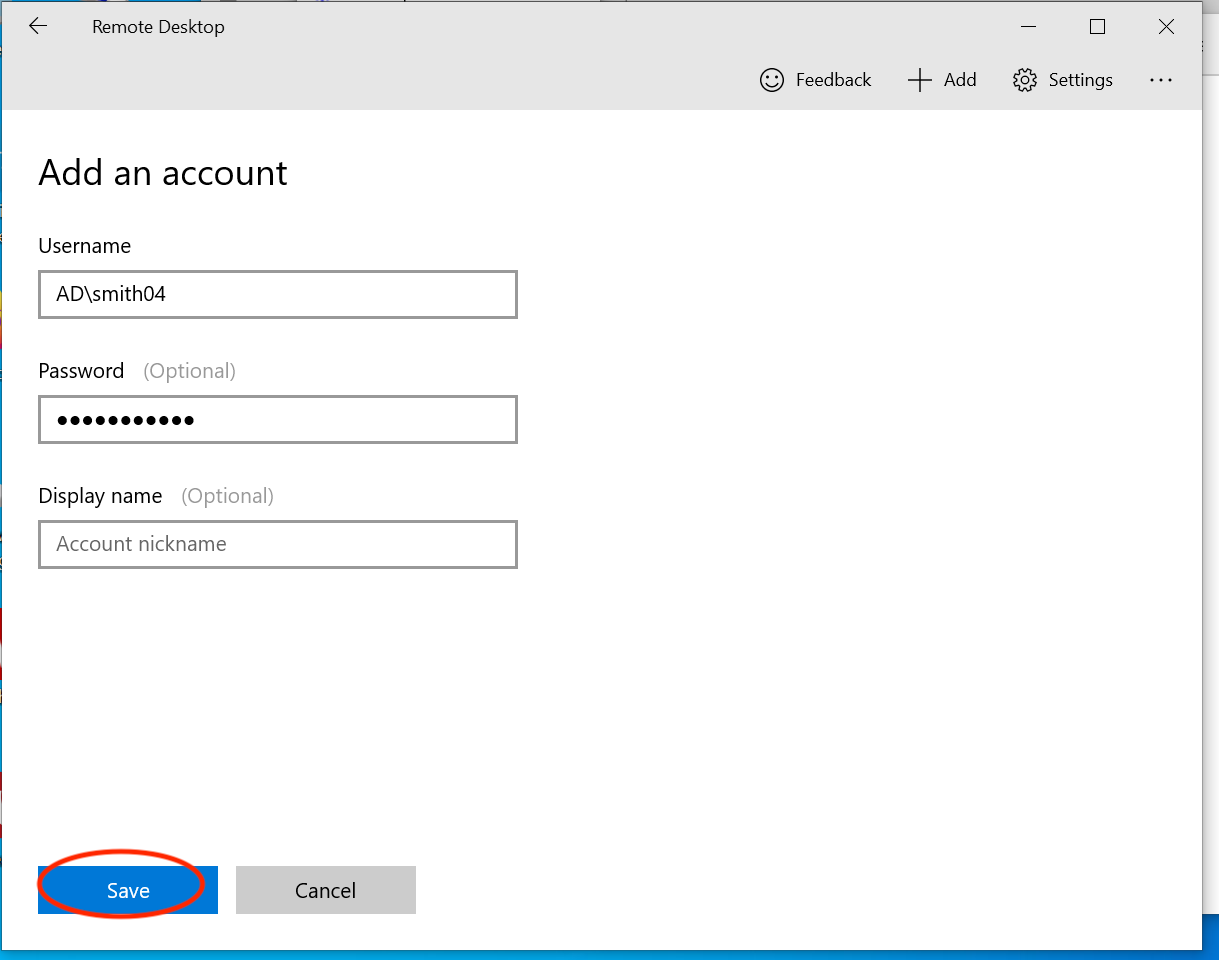Click the "Remote Desktop" window title
This screenshot has width=1219, height=960.
click(x=158, y=27)
